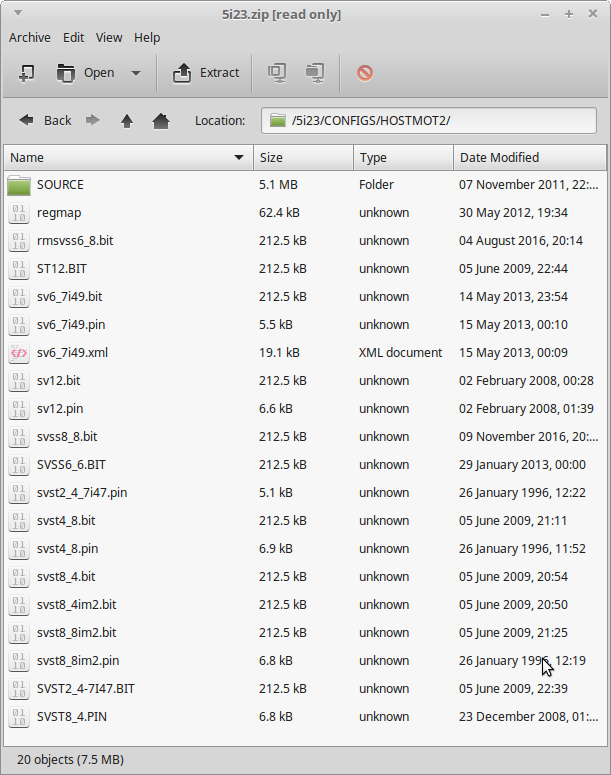
Task: Select the SVSS6_6.BIT file icon
Action: coord(19,465)
